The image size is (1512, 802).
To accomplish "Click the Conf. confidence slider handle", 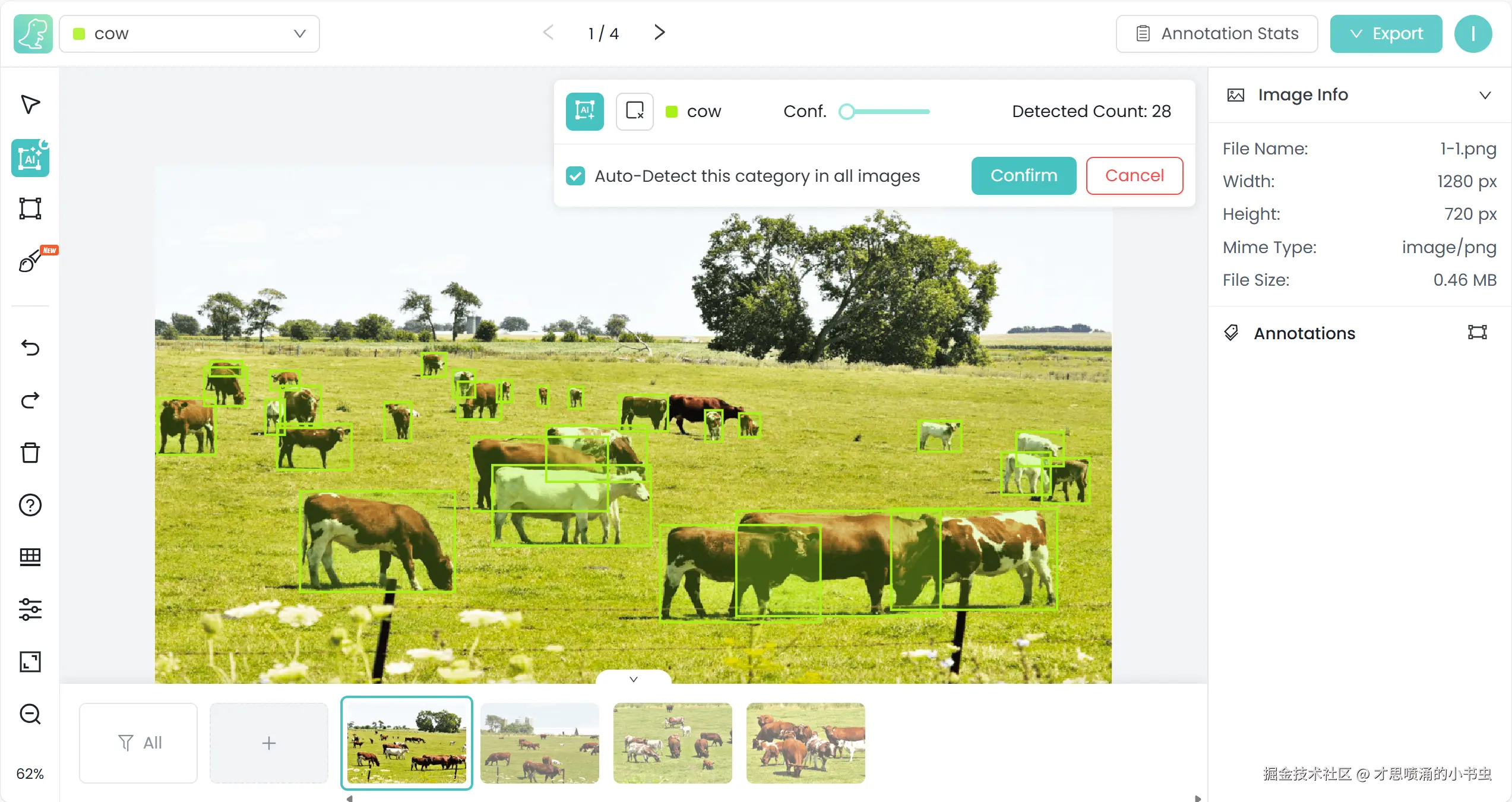I will (x=847, y=111).
